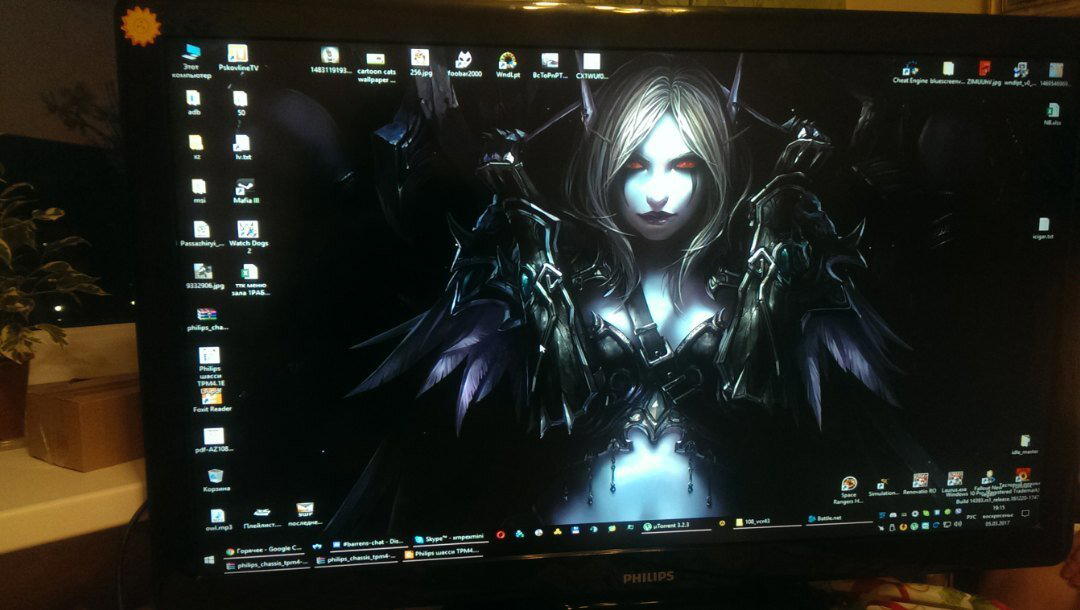Open the 108_vce82 taskbar window
Image resolution: width=1080 pixels, height=610 pixels.
(x=767, y=522)
